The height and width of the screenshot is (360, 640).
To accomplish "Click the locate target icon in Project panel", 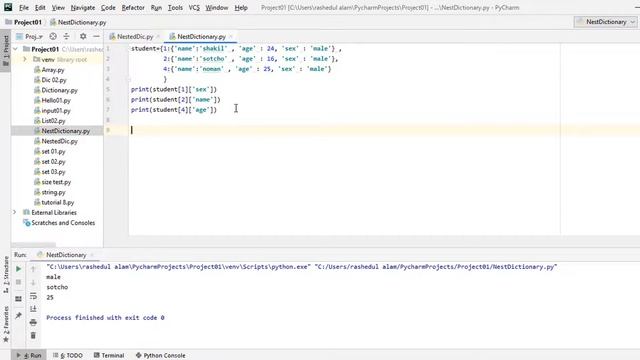I will pos(53,36).
